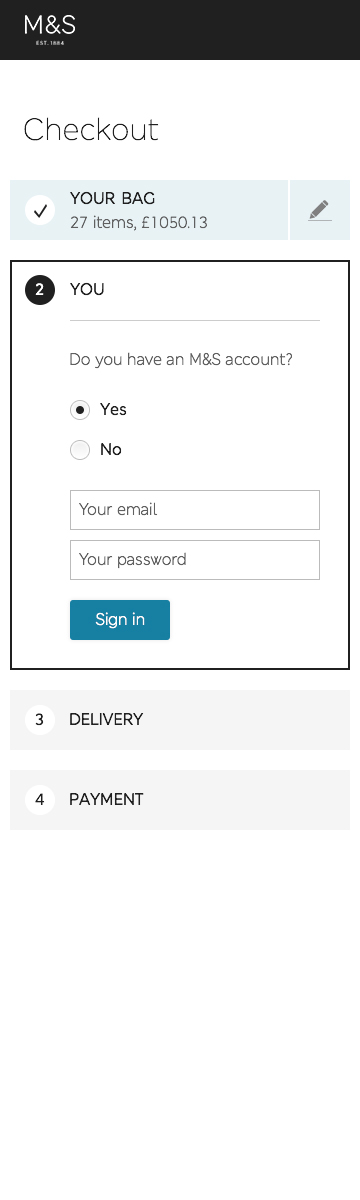Click the step 3 number circle

[40, 720]
